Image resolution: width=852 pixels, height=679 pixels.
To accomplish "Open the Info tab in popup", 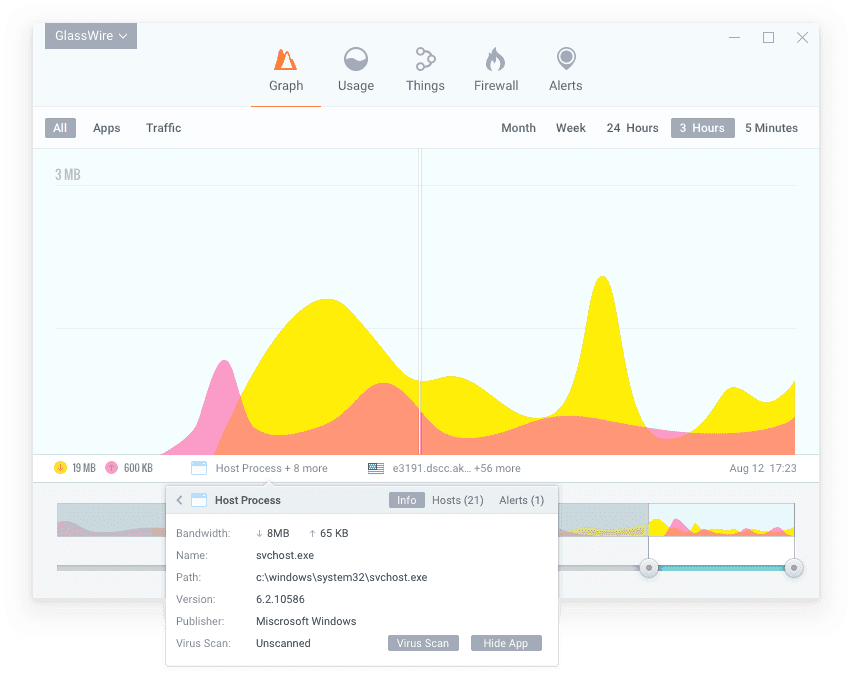I will [406, 500].
